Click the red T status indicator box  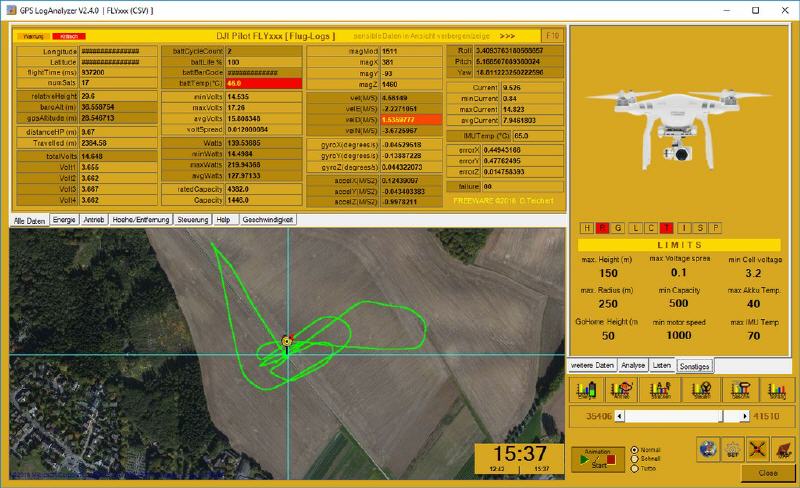[667, 228]
